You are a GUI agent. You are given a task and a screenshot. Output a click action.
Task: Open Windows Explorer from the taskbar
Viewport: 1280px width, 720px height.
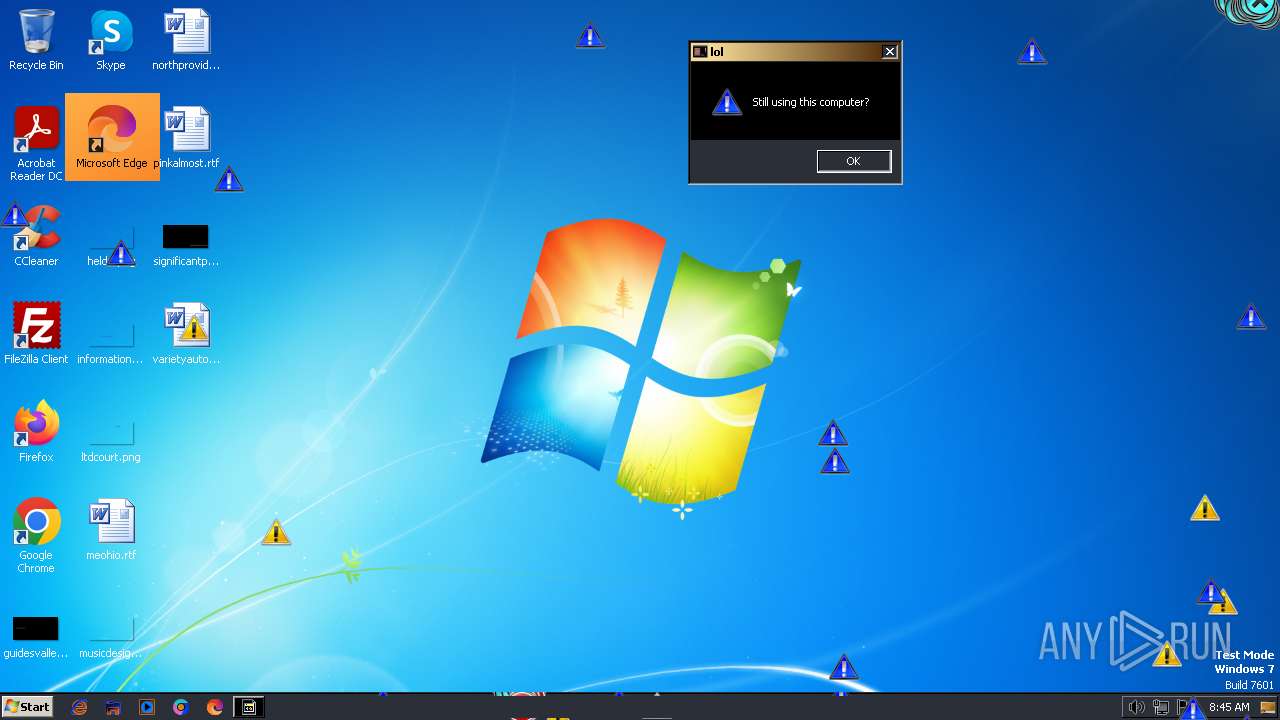point(113,707)
